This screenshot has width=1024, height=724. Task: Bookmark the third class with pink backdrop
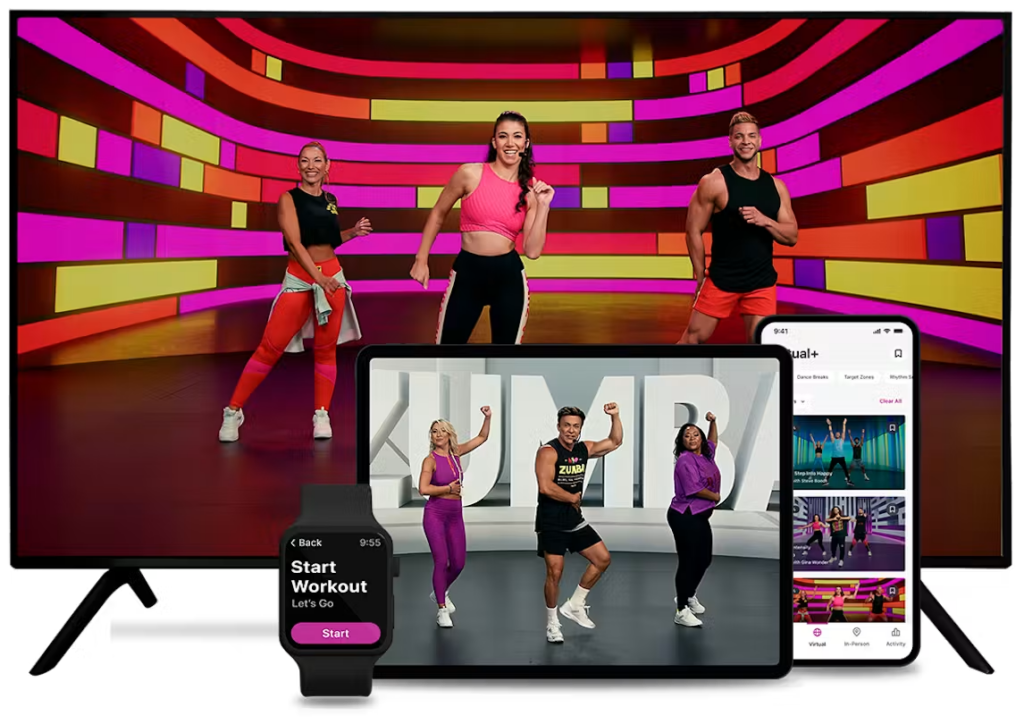[x=892, y=590]
